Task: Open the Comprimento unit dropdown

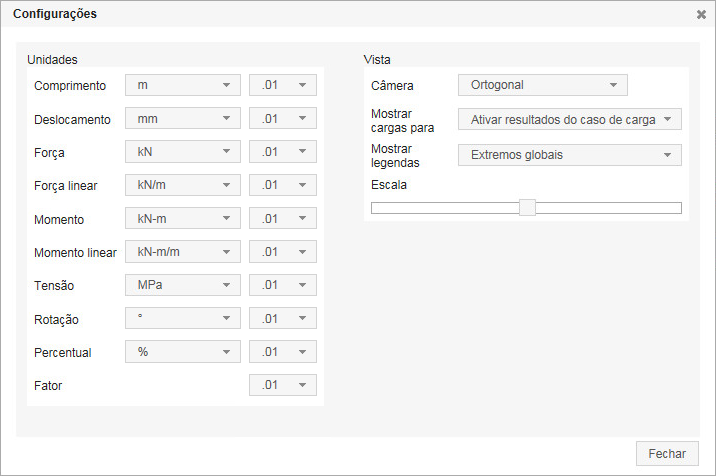Action: (x=183, y=85)
